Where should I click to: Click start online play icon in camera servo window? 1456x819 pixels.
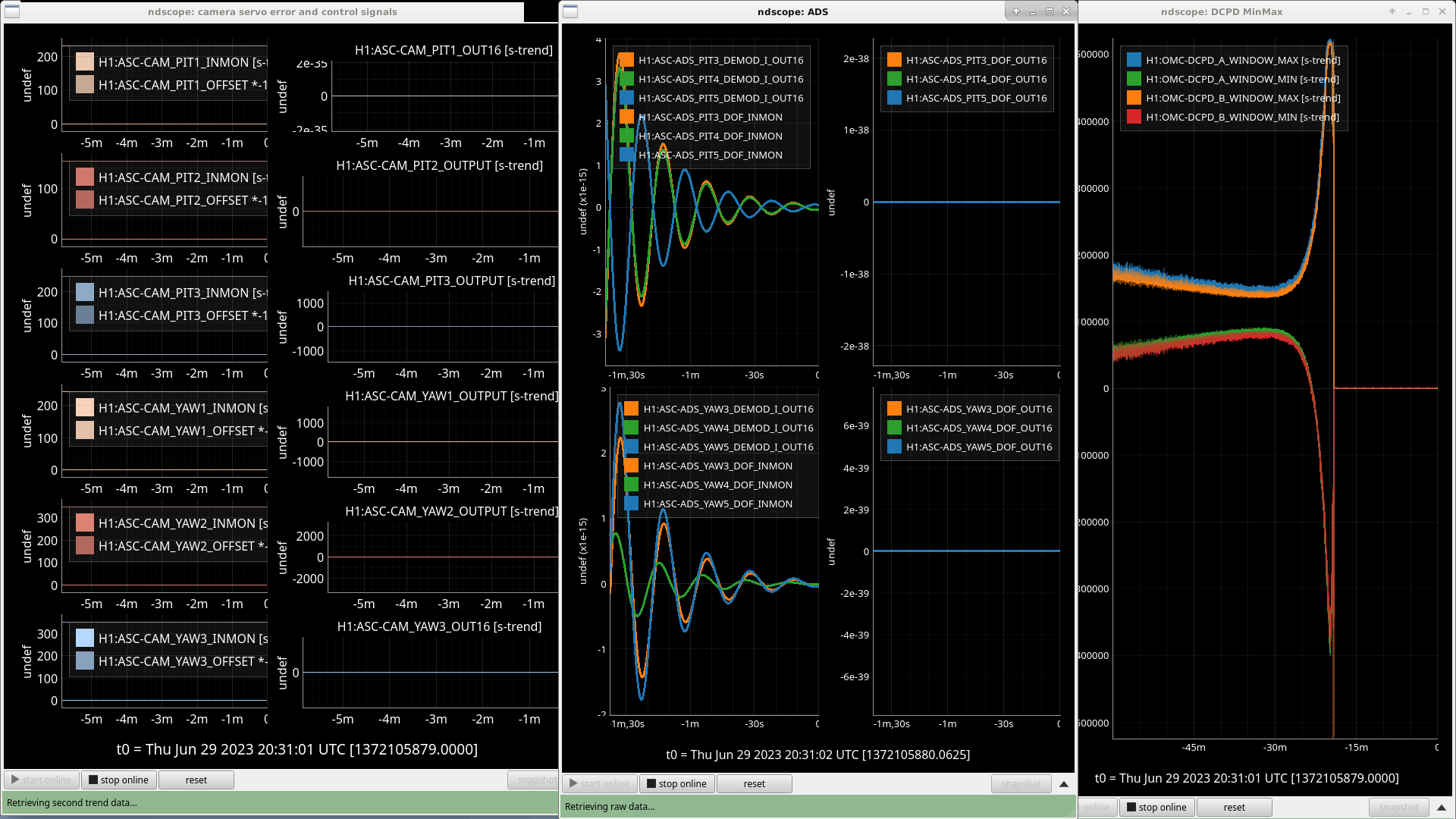[x=15, y=780]
